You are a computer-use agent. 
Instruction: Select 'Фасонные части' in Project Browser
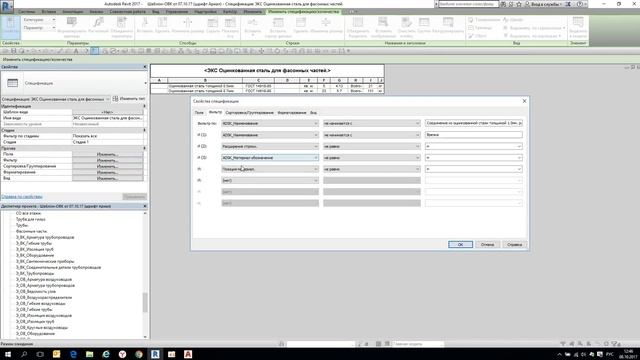[x=31, y=231]
